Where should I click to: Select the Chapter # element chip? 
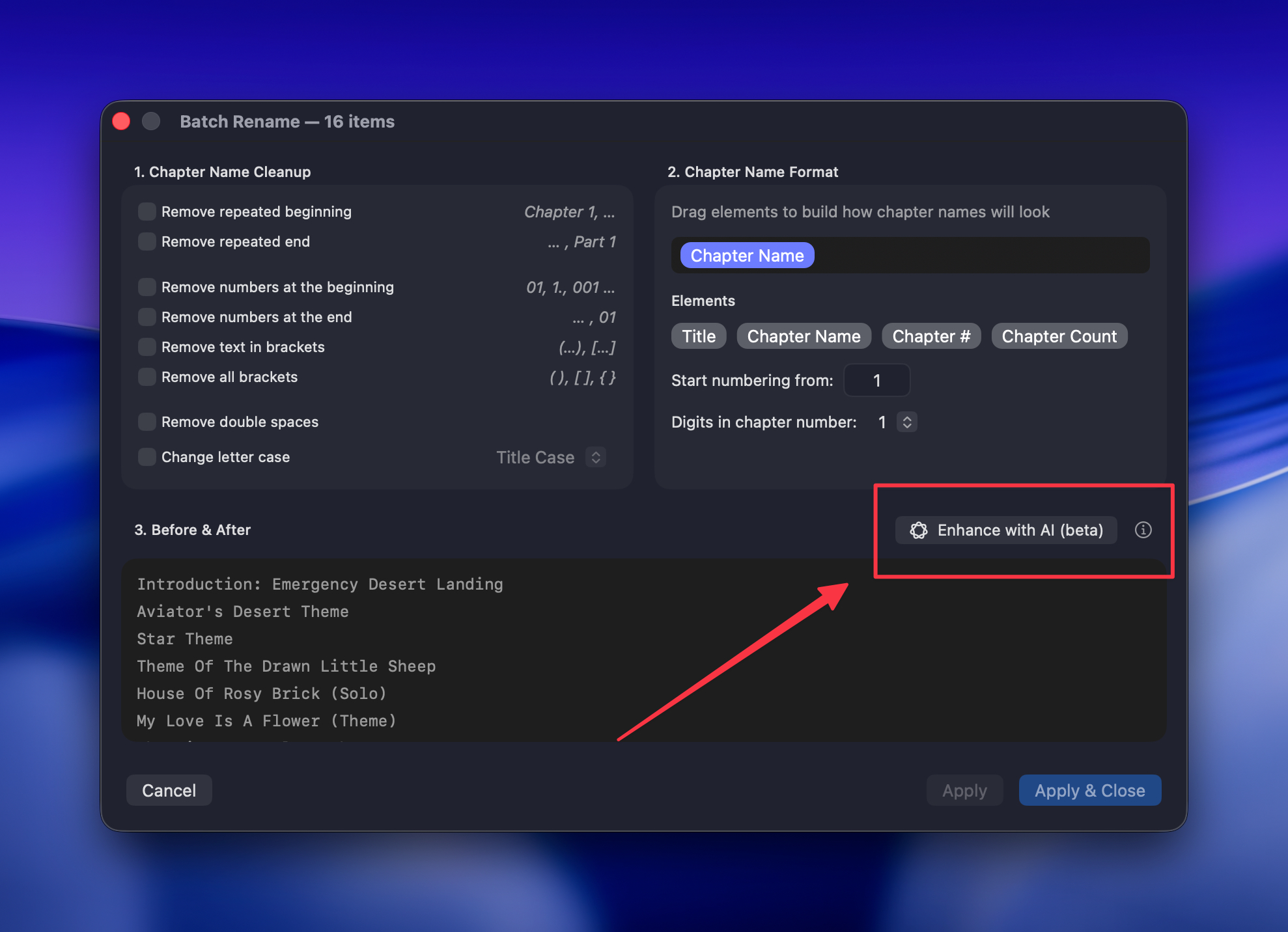click(x=931, y=336)
